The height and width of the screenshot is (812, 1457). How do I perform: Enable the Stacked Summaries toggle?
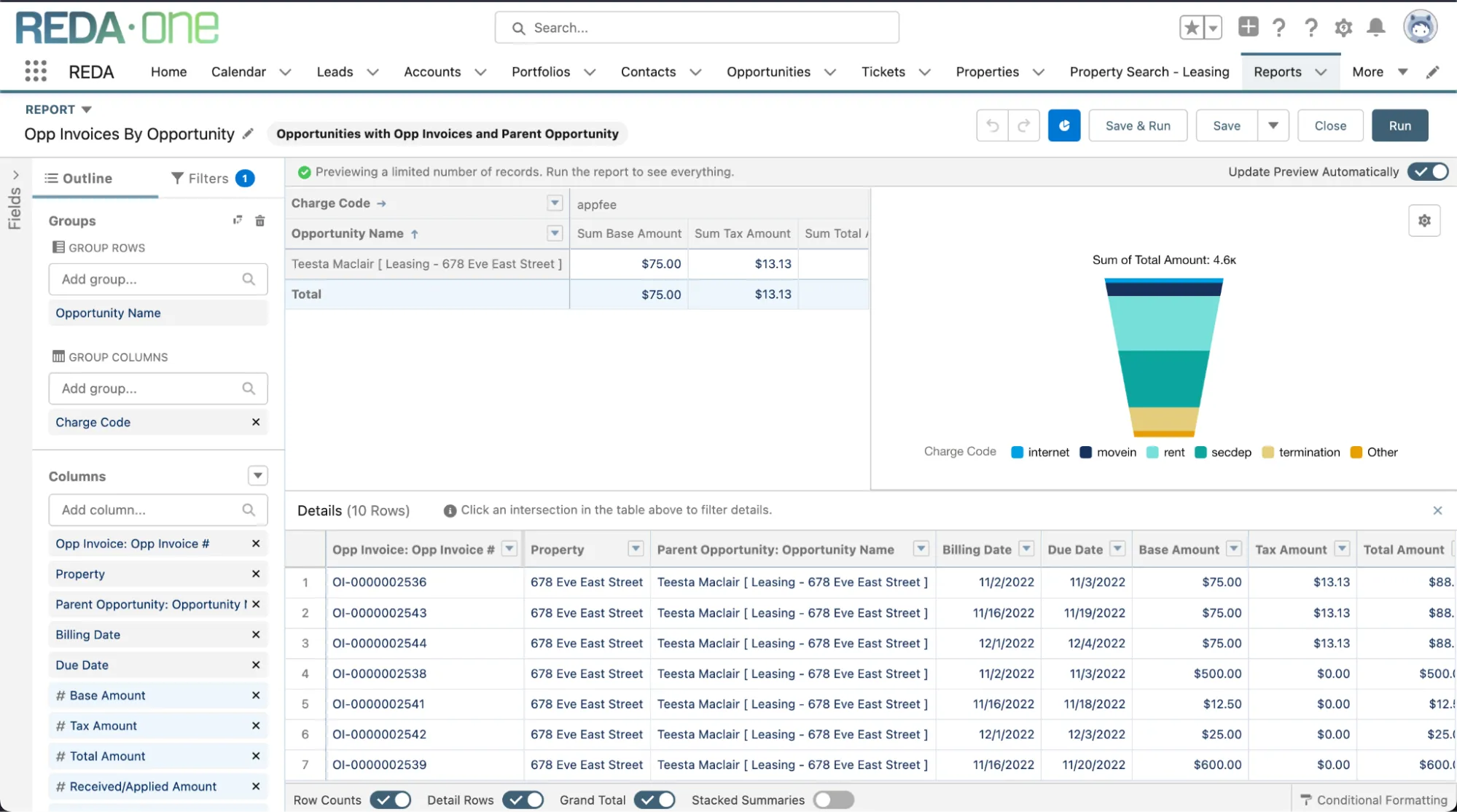(833, 800)
